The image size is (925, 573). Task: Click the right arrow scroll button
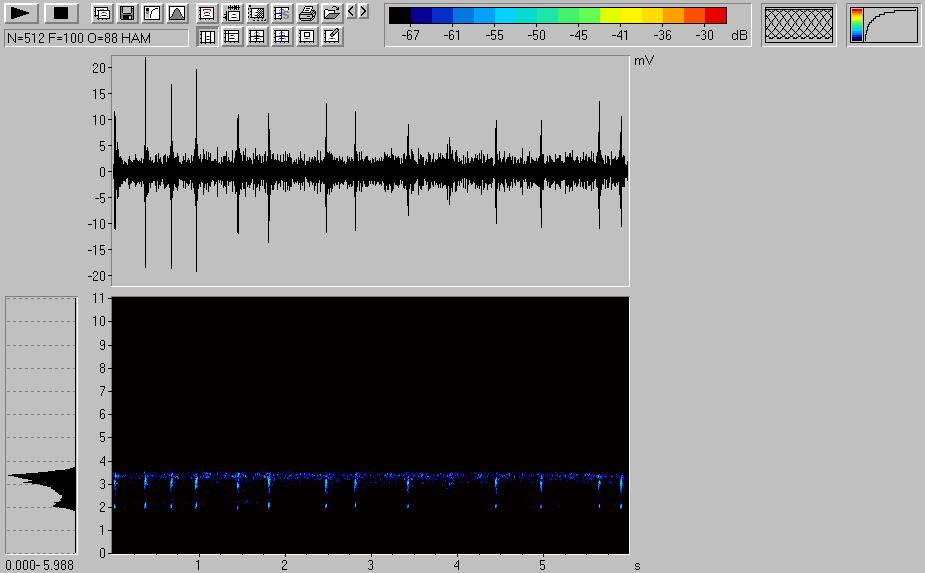[x=363, y=12]
